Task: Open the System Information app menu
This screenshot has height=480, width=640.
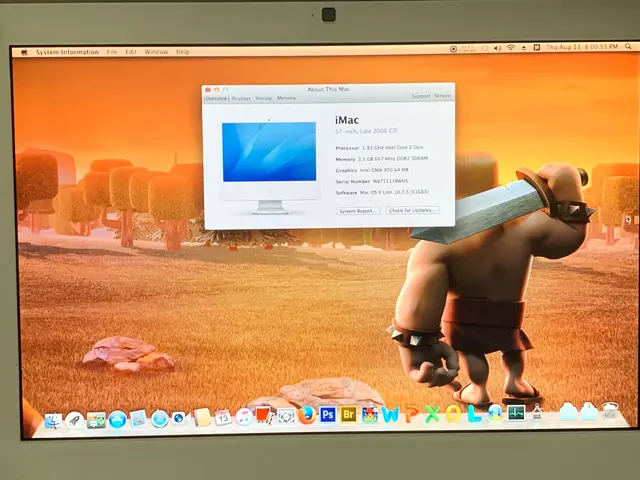Action: pyautogui.click(x=67, y=52)
